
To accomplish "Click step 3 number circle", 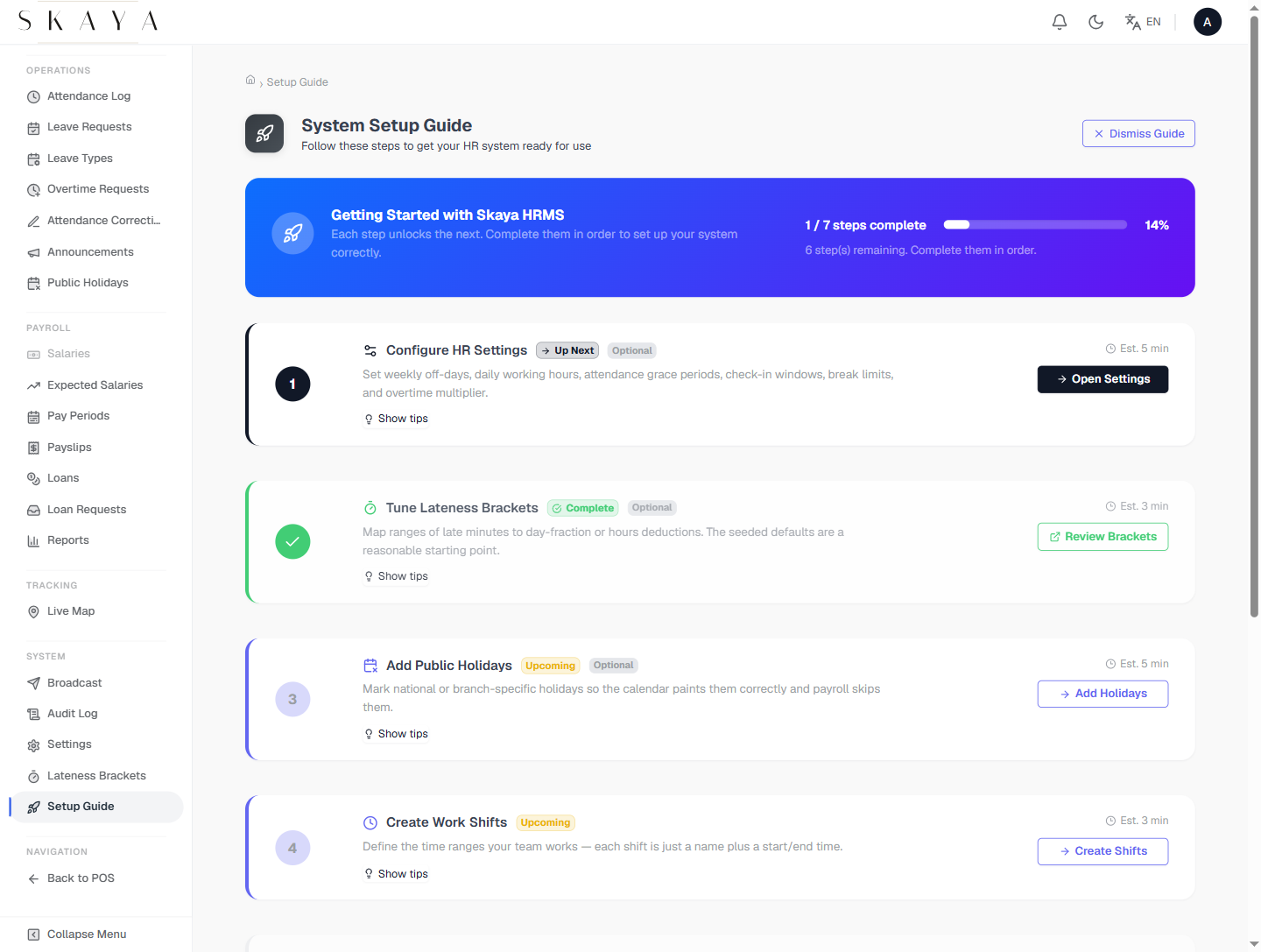I will 292,699.
